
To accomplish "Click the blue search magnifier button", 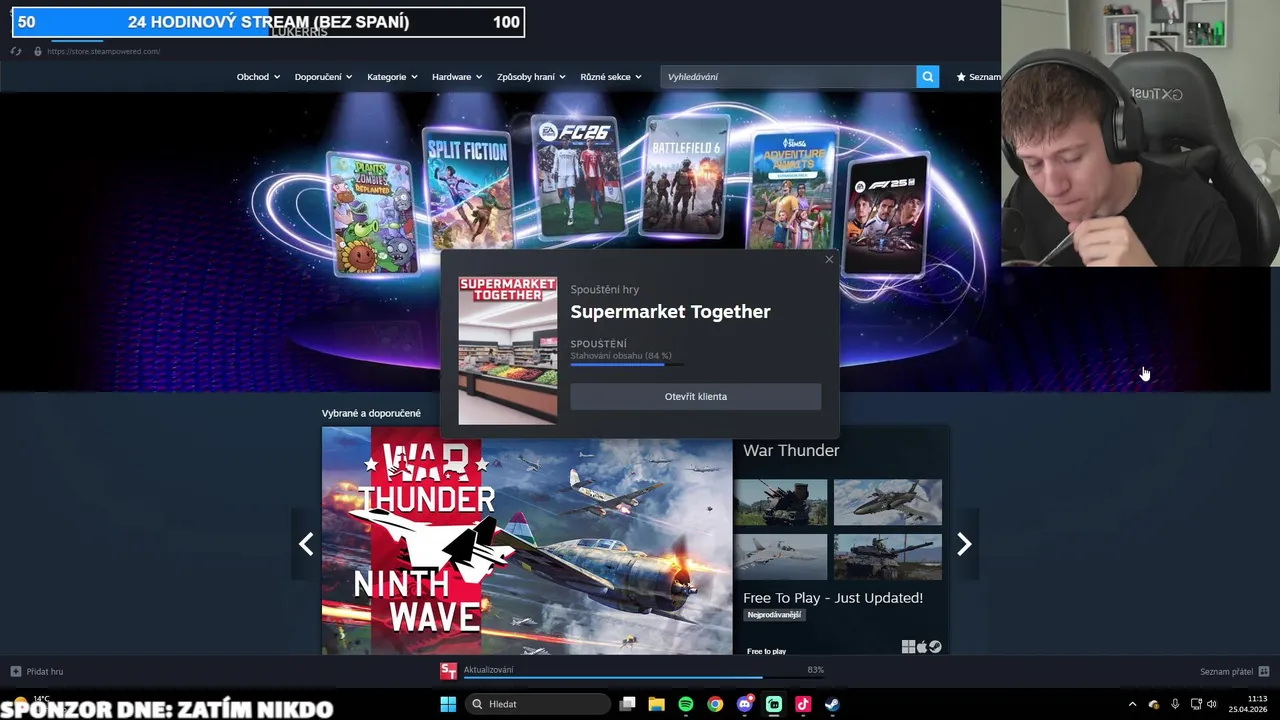I will coord(928,77).
